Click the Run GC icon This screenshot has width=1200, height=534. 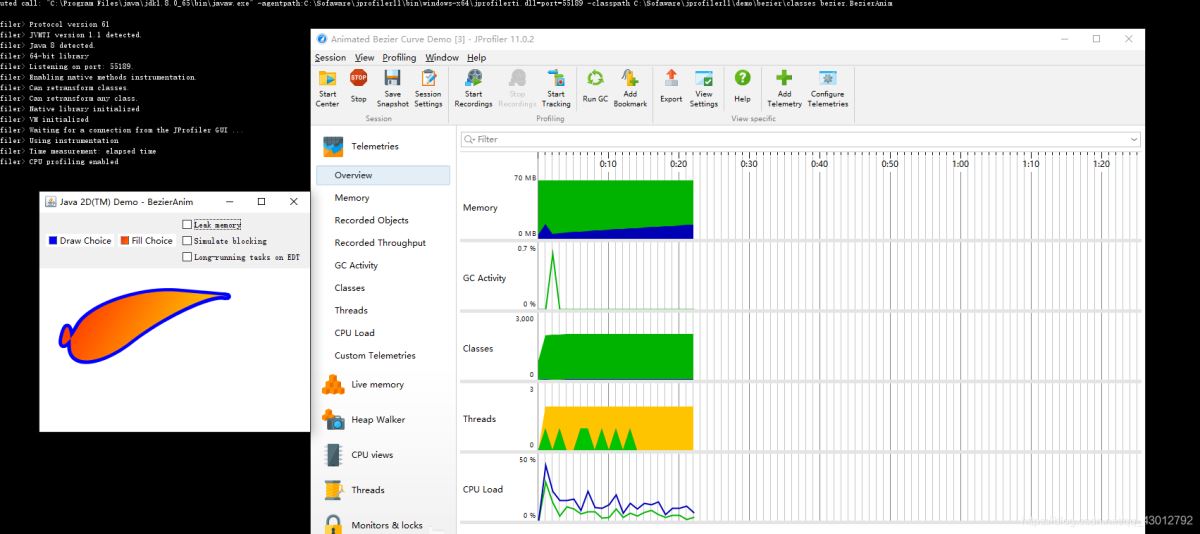pos(595,79)
